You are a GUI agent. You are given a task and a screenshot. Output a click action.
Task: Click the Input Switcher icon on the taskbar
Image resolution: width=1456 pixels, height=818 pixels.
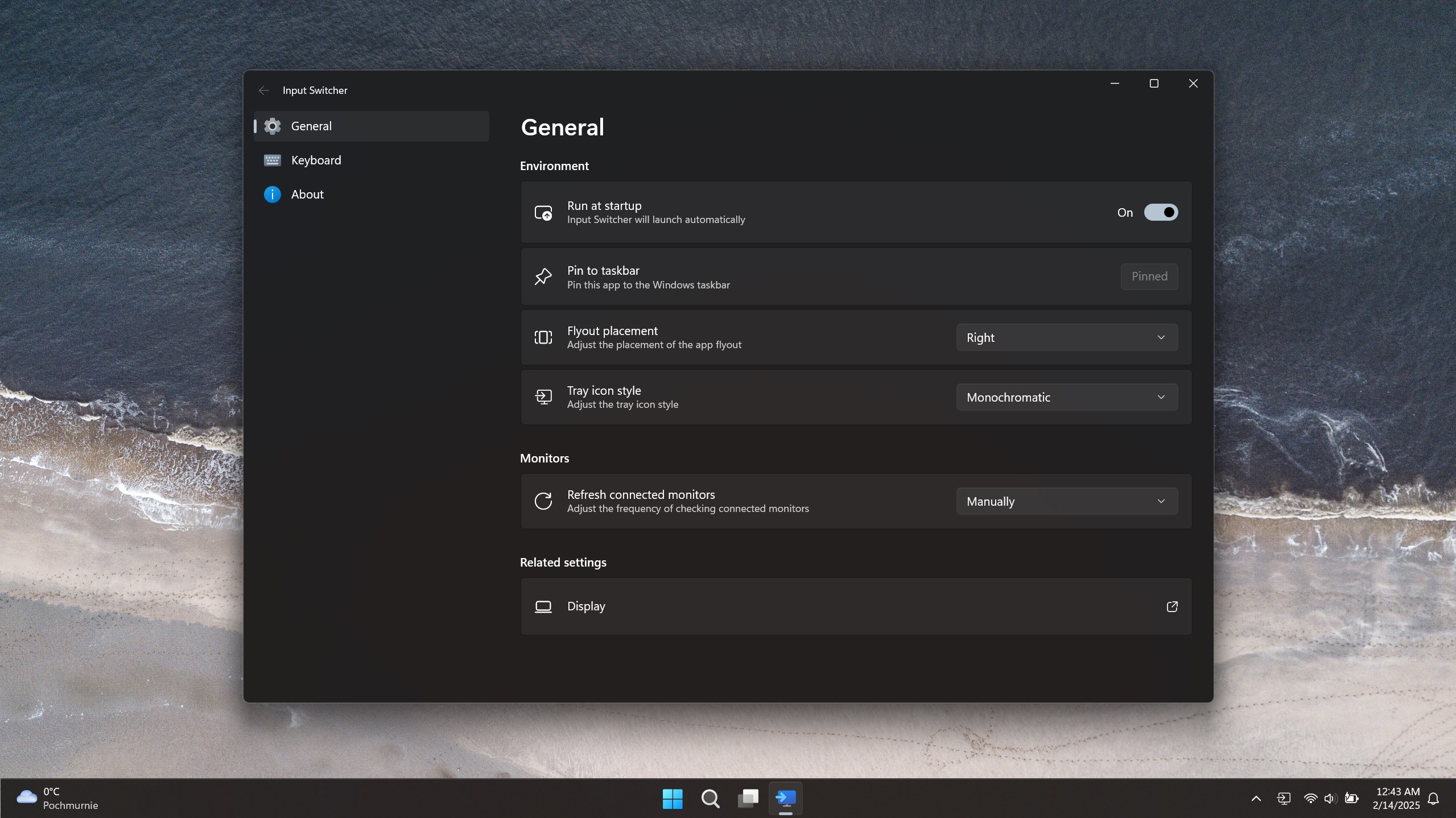785,798
